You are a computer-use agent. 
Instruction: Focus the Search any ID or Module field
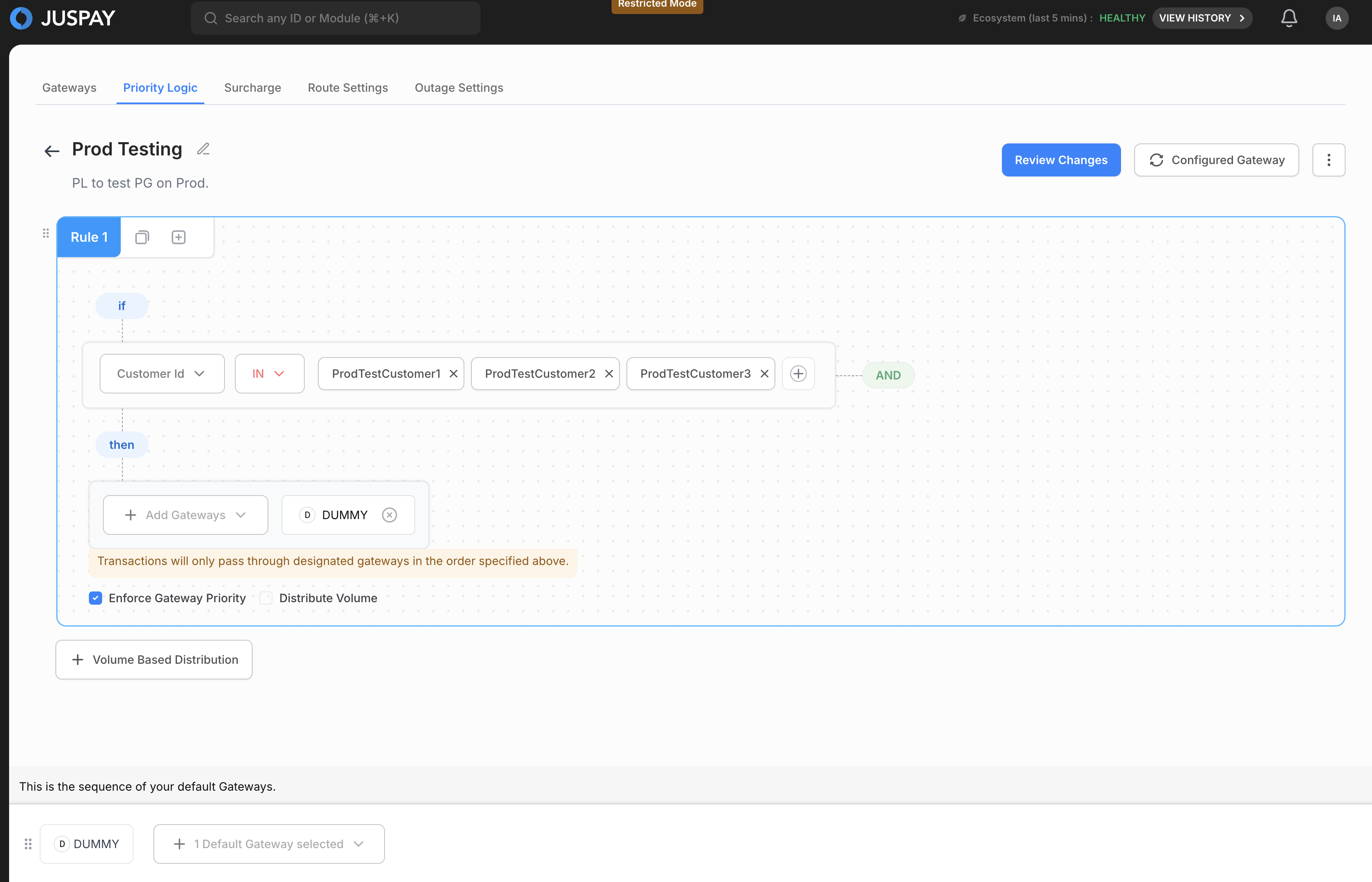click(336, 18)
